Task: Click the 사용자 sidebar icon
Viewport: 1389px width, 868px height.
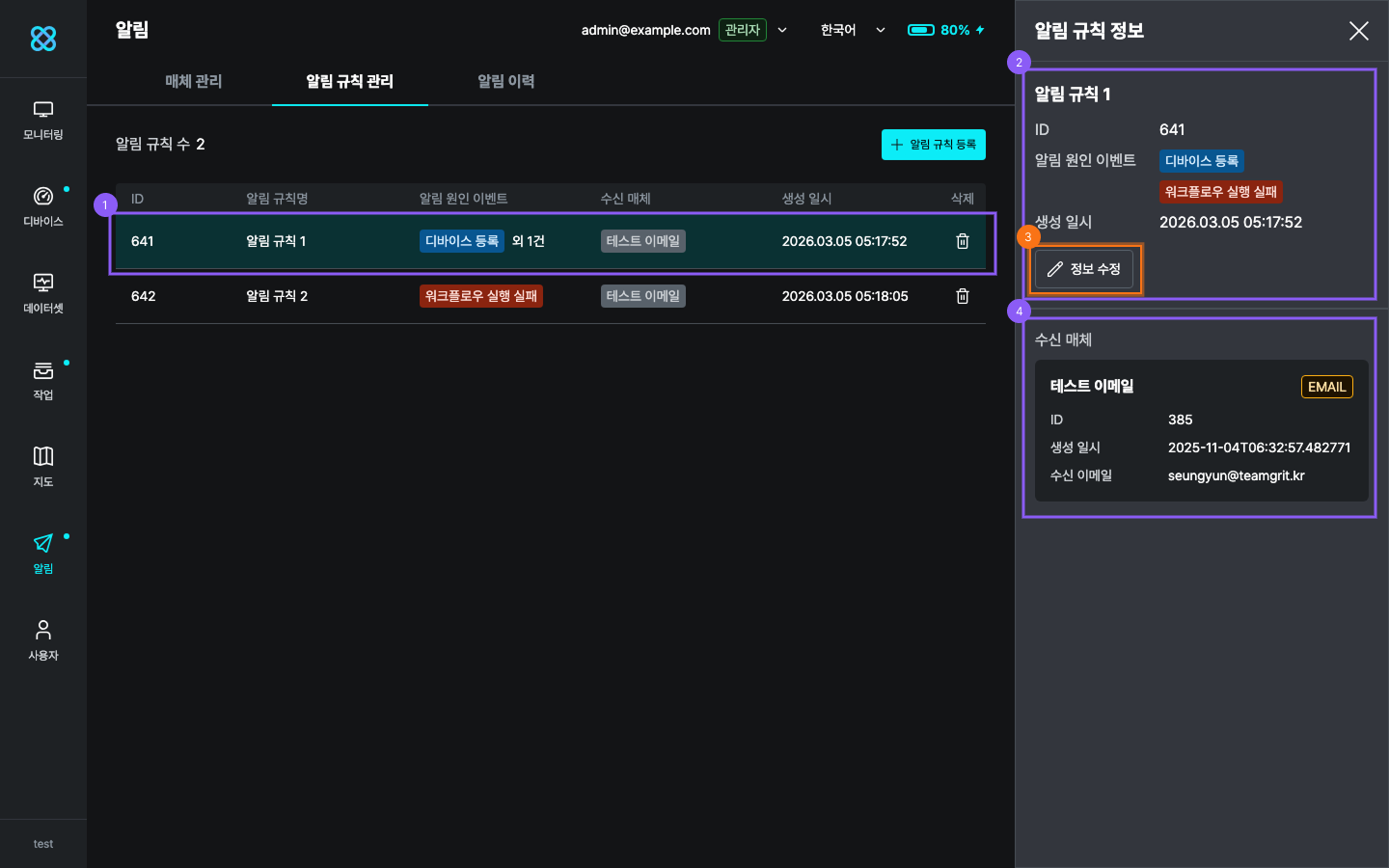Action: click(43, 640)
